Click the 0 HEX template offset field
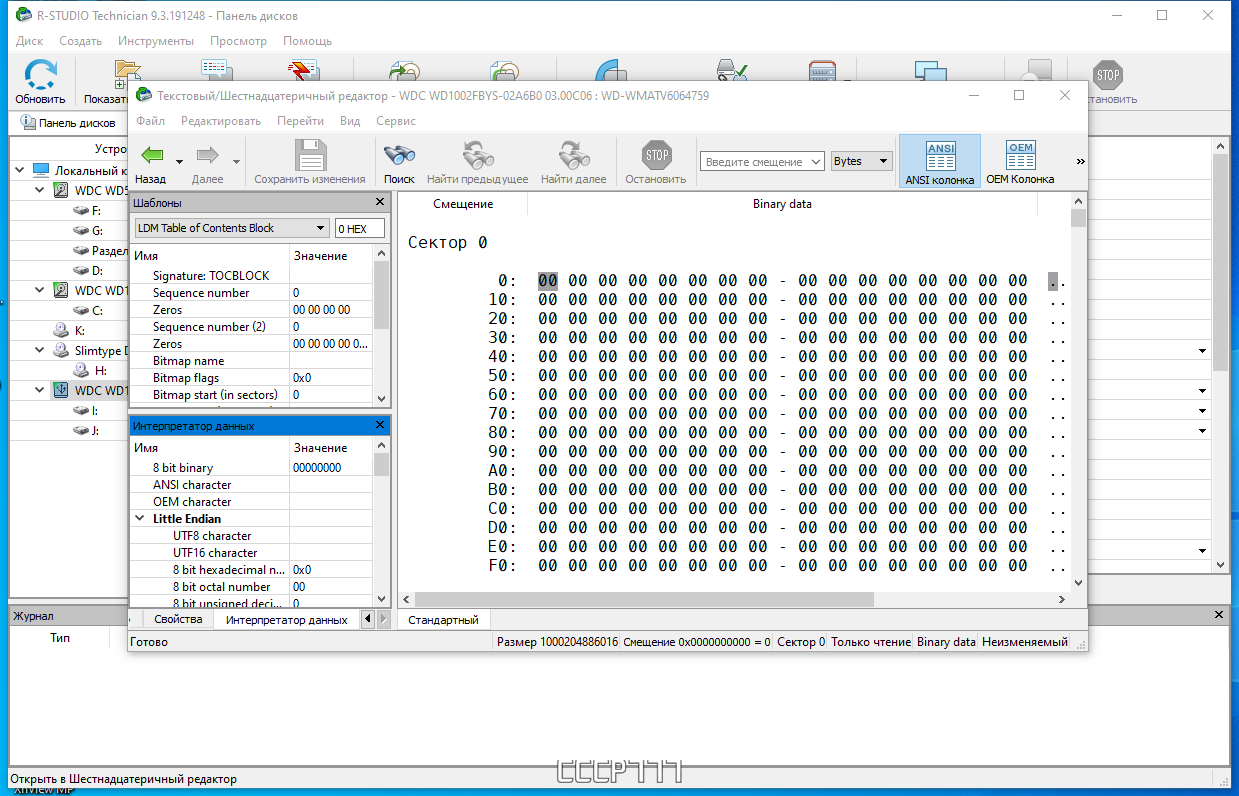The height and width of the screenshot is (796, 1239). coord(360,228)
